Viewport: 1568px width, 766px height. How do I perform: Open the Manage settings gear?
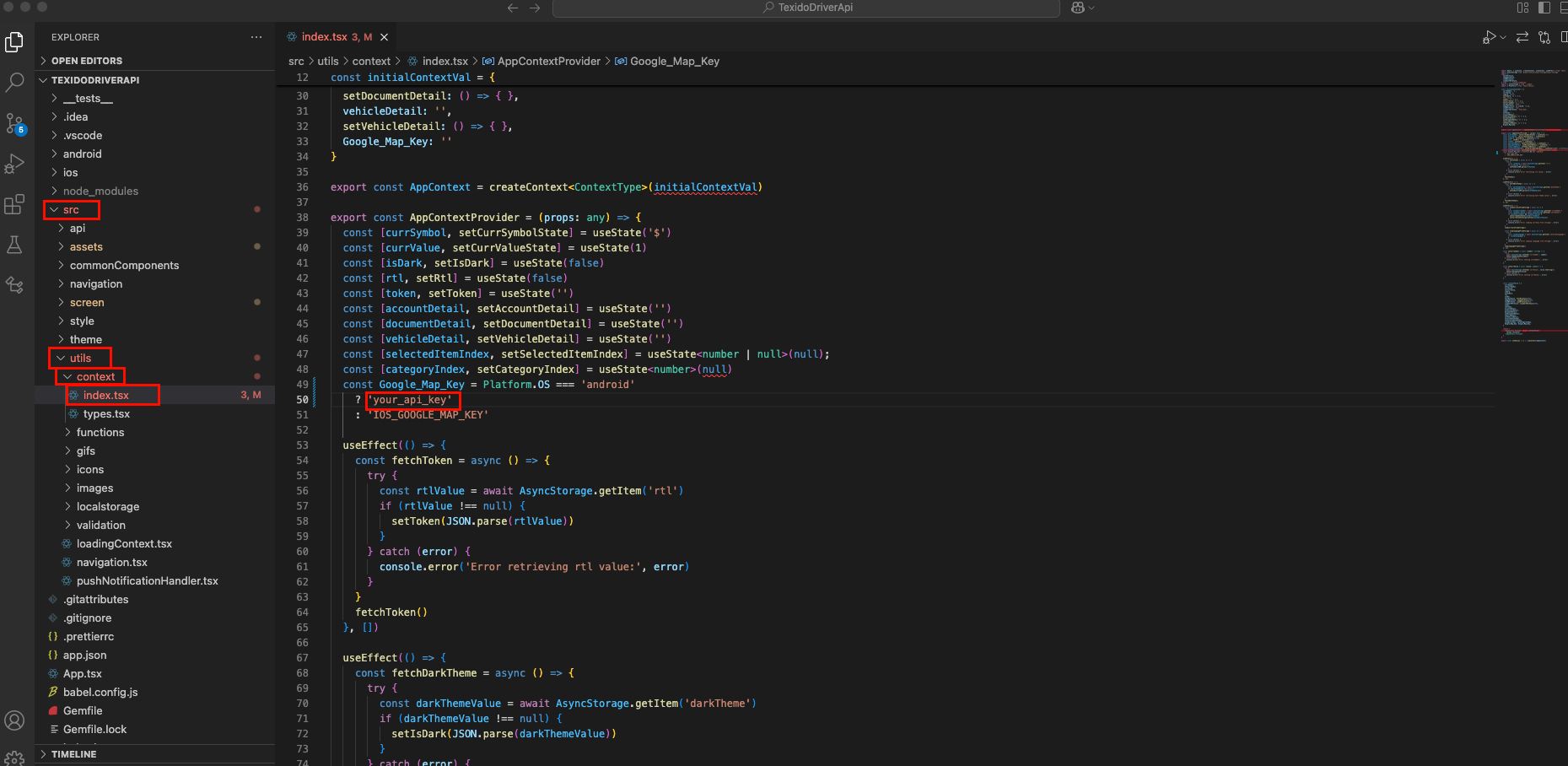click(x=14, y=757)
